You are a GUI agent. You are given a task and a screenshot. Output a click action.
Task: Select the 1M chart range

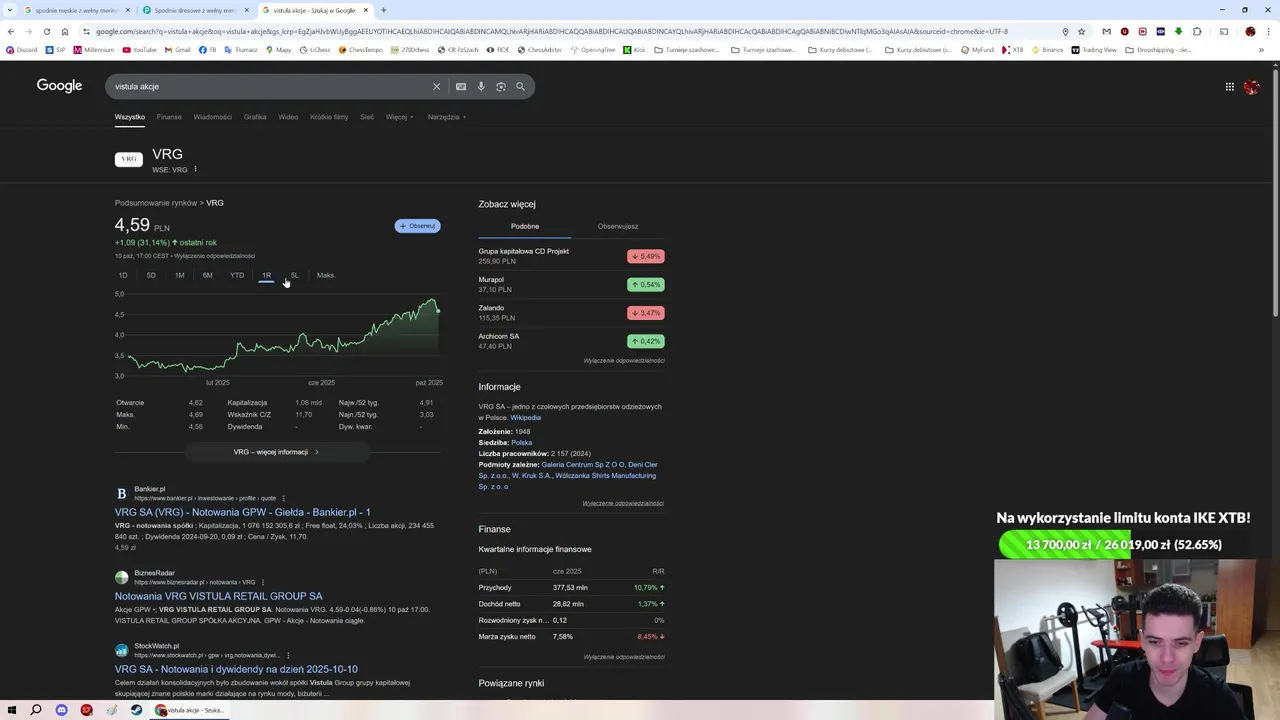[179, 275]
